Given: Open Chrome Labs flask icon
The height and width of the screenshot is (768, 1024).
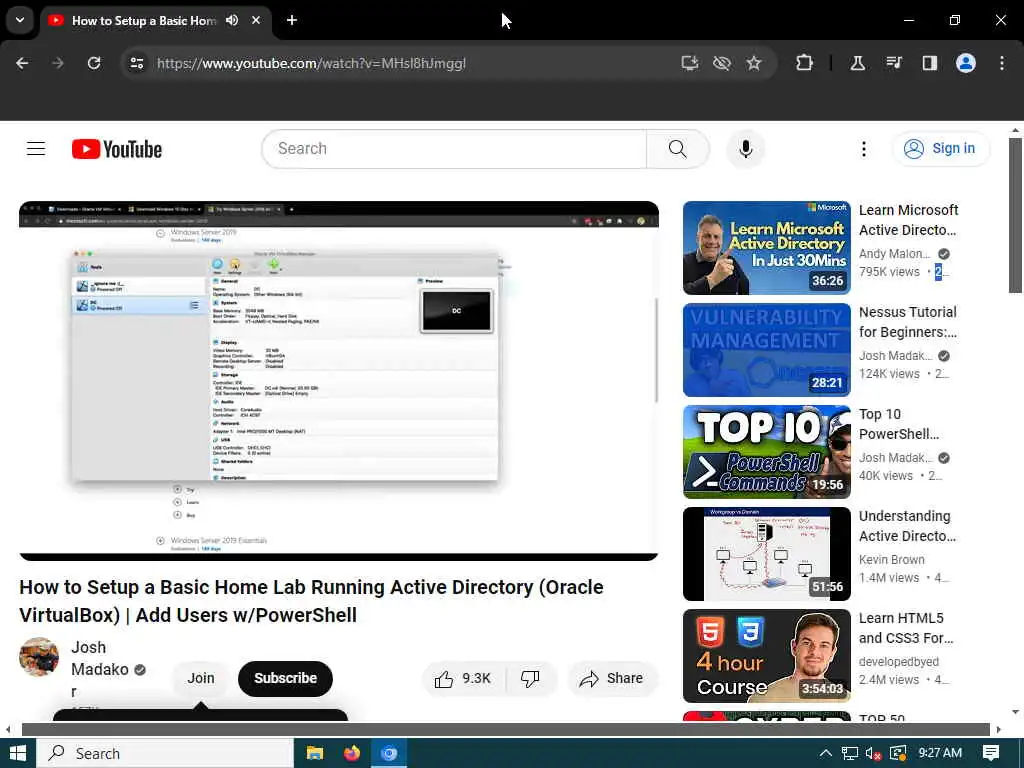Looking at the screenshot, I should click(x=857, y=63).
